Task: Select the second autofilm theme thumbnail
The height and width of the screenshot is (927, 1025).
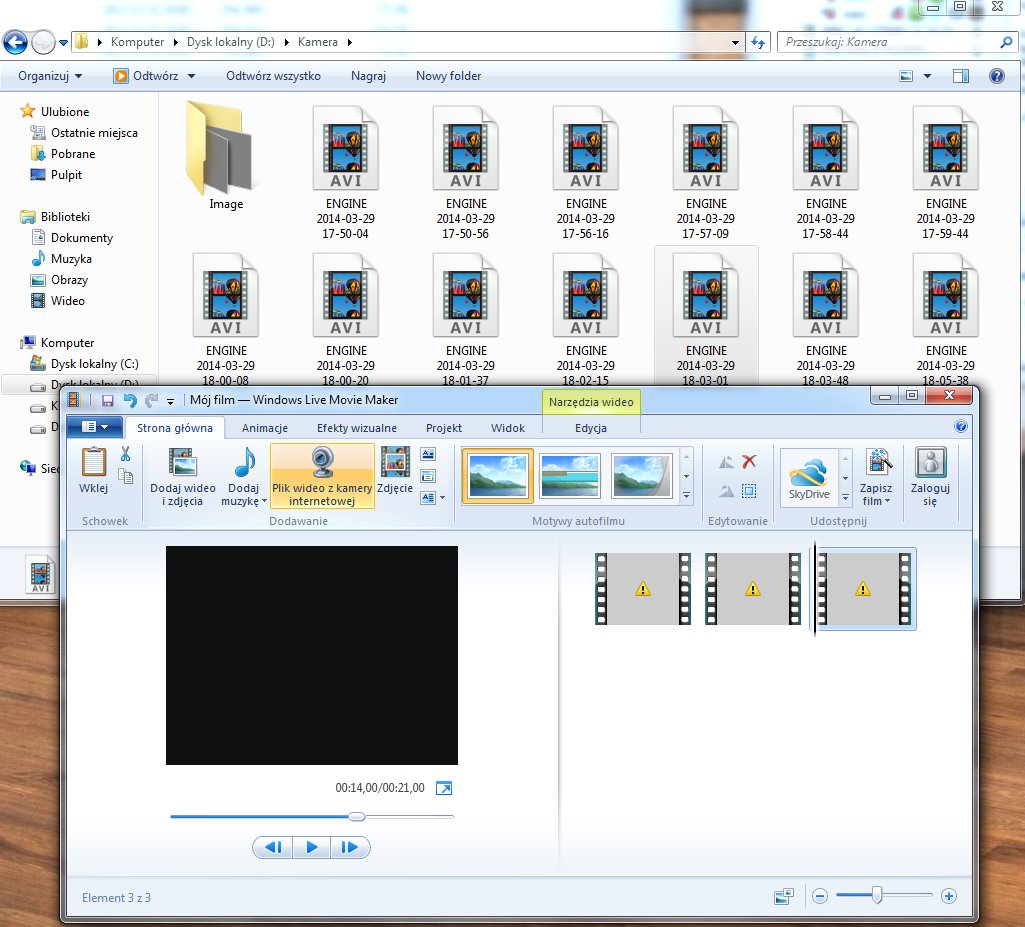Action: (x=570, y=476)
